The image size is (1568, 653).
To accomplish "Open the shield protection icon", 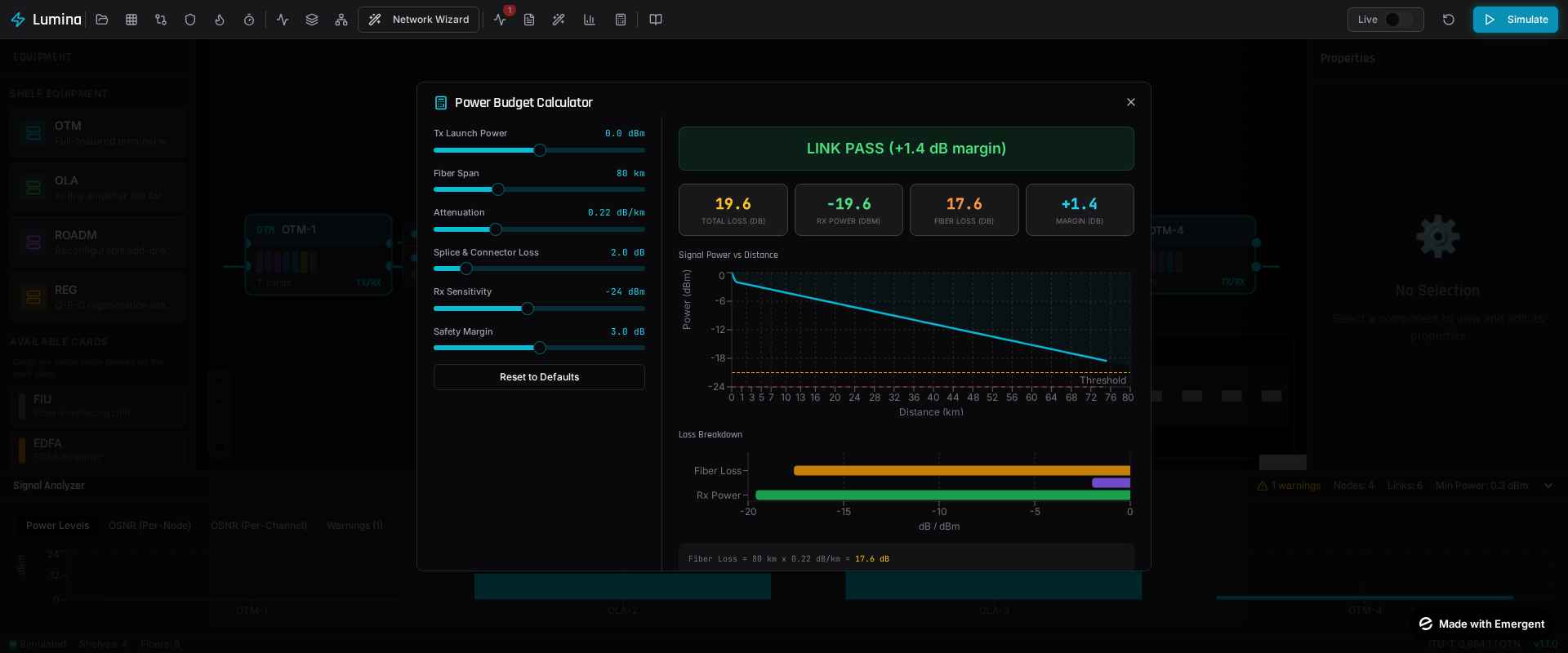I will pyautogui.click(x=190, y=20).
